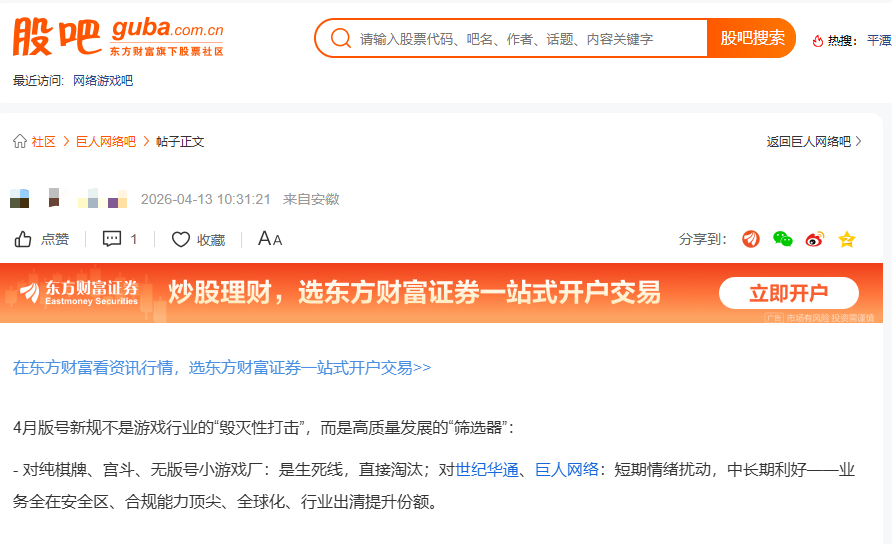
Task: Open comments via speech bubble icon
Action: coord(112,239)
